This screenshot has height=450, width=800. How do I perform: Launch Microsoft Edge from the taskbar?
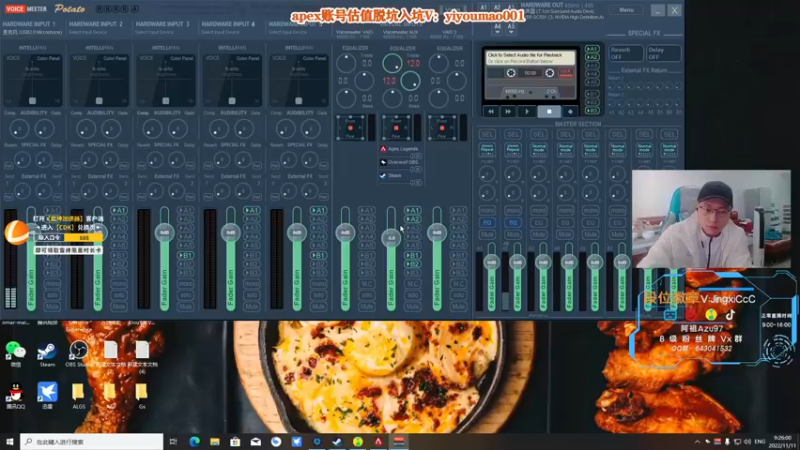194,441
